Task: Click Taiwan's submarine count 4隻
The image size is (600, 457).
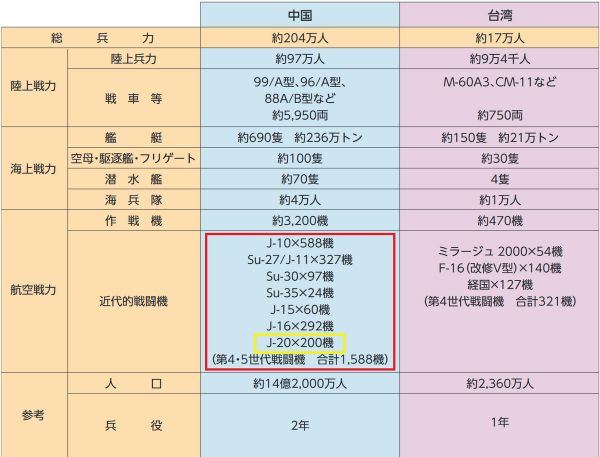Action: 498,179
